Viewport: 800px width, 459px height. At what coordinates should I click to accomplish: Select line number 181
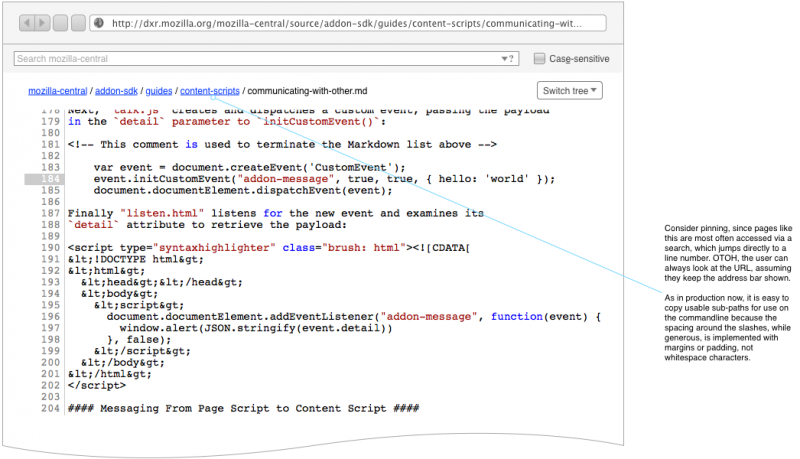coord(51,144)
